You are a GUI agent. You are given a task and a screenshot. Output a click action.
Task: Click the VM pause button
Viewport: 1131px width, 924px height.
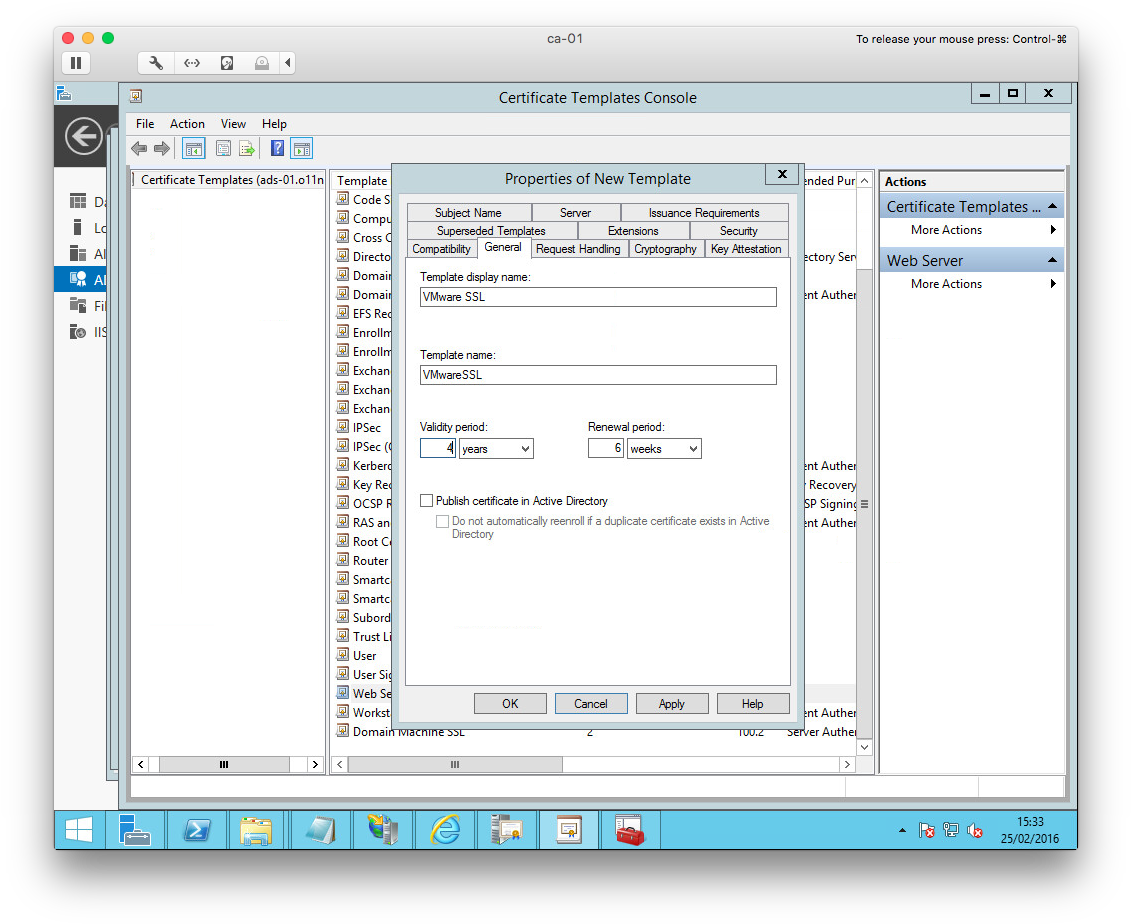click(76, 63)
